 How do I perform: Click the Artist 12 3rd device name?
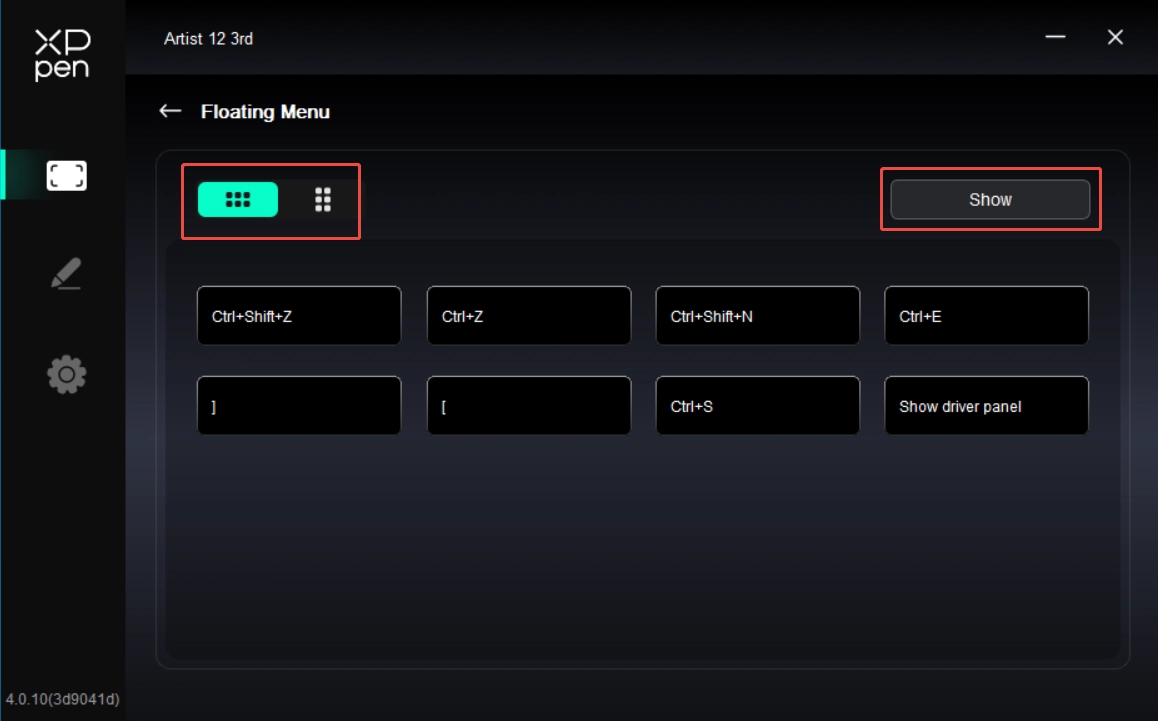(x=208, y=39)
